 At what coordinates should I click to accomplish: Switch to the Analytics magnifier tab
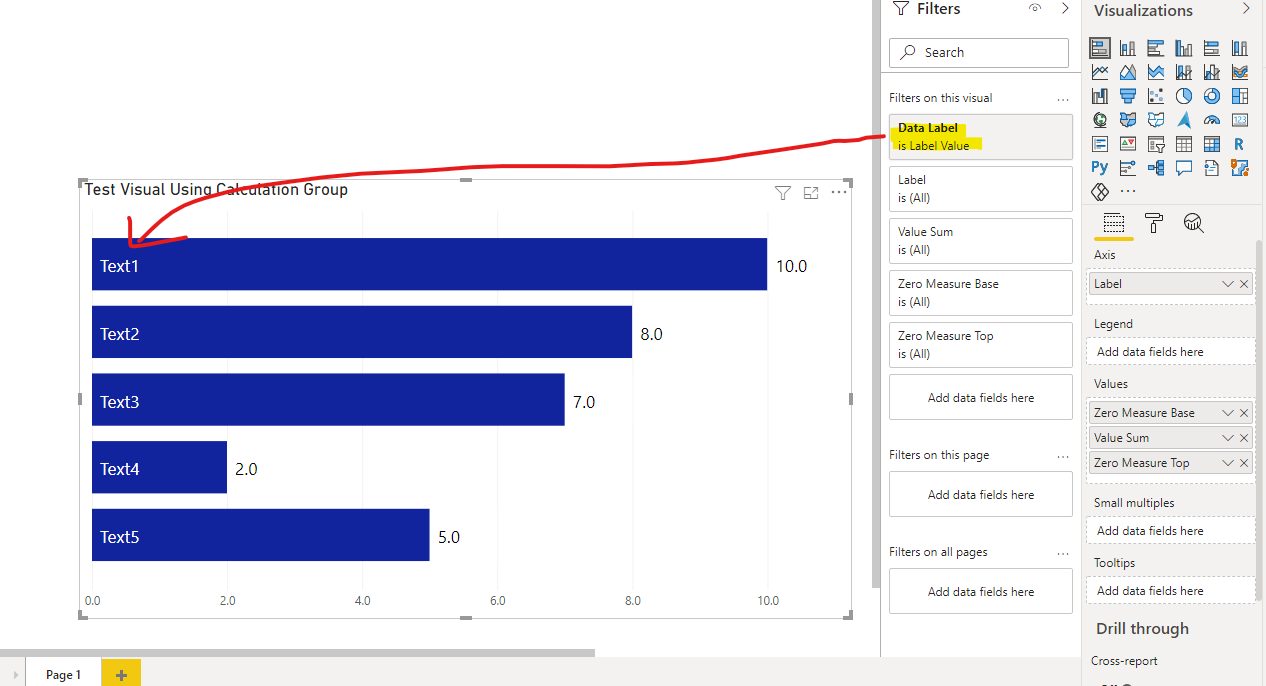pyautogui.click(x=1193, y=223)
